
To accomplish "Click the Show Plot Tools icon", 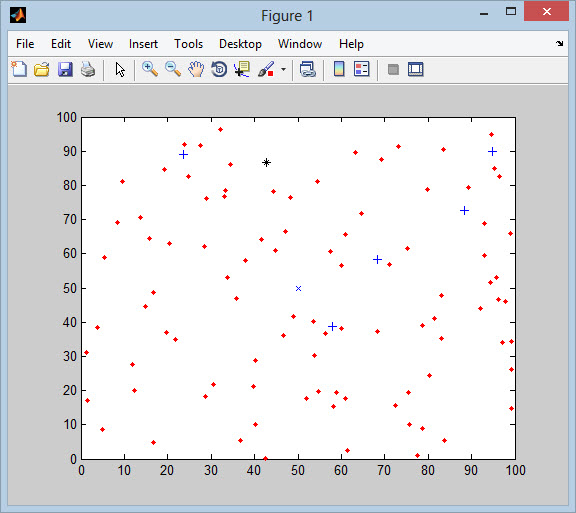I will (x=415, y=69).
